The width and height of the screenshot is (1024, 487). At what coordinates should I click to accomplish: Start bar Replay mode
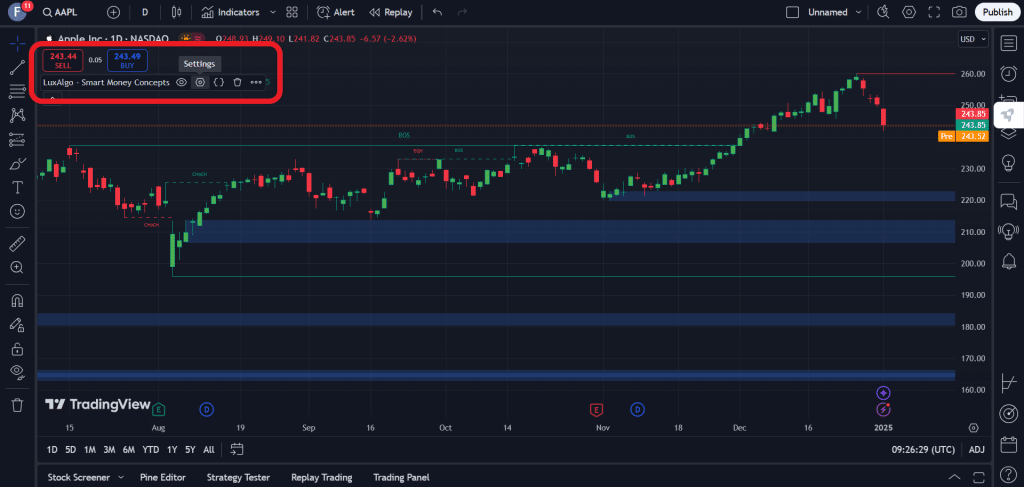tap(391, 12)
